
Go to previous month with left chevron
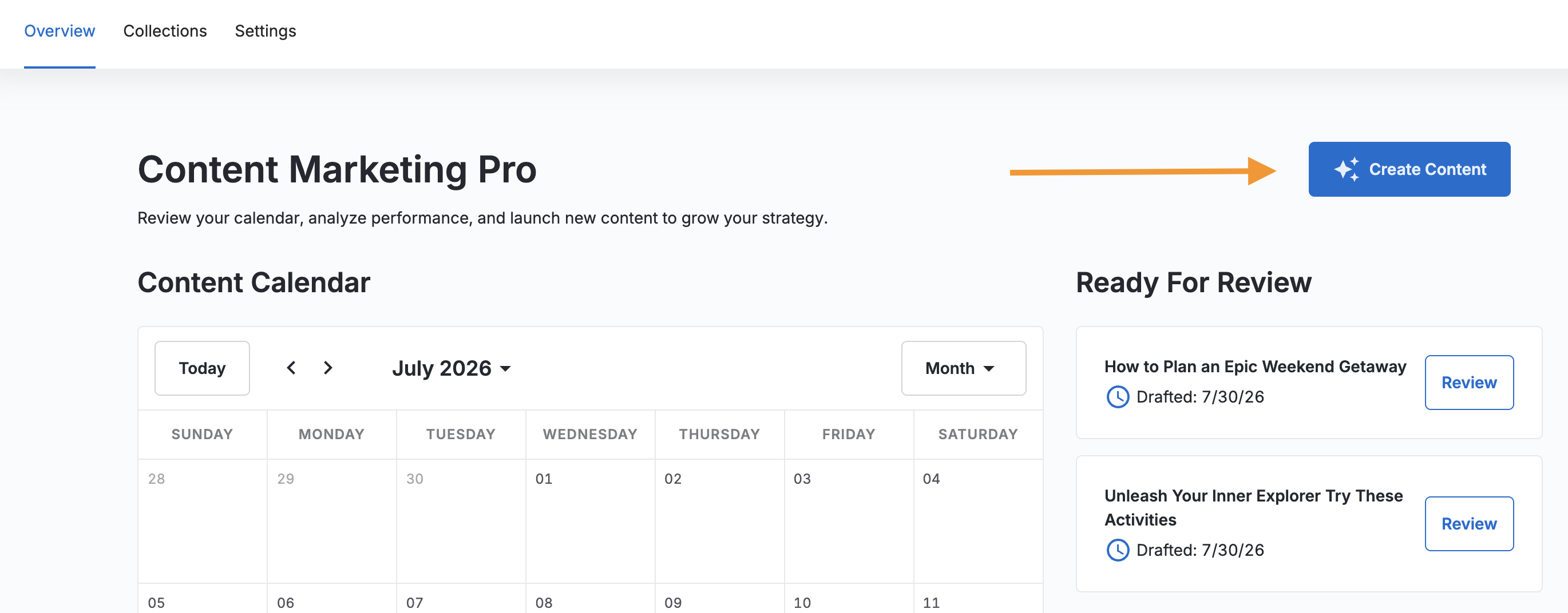pyautogui.click(x=291, y=368)
